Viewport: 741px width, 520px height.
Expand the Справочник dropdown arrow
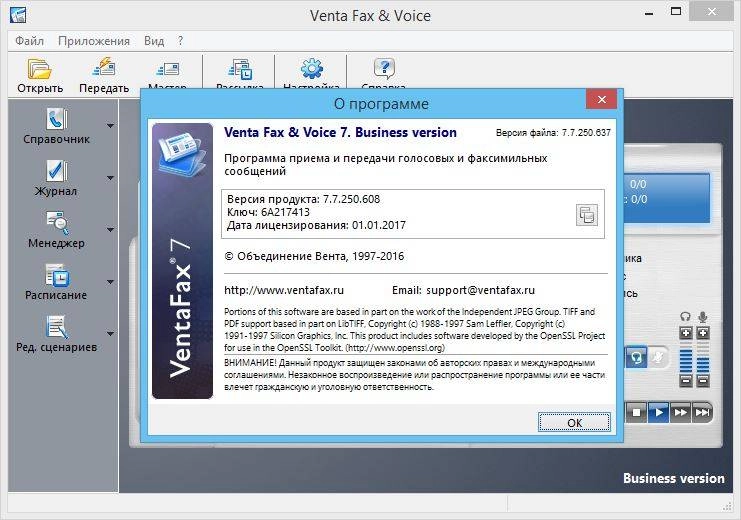point(110,126)
